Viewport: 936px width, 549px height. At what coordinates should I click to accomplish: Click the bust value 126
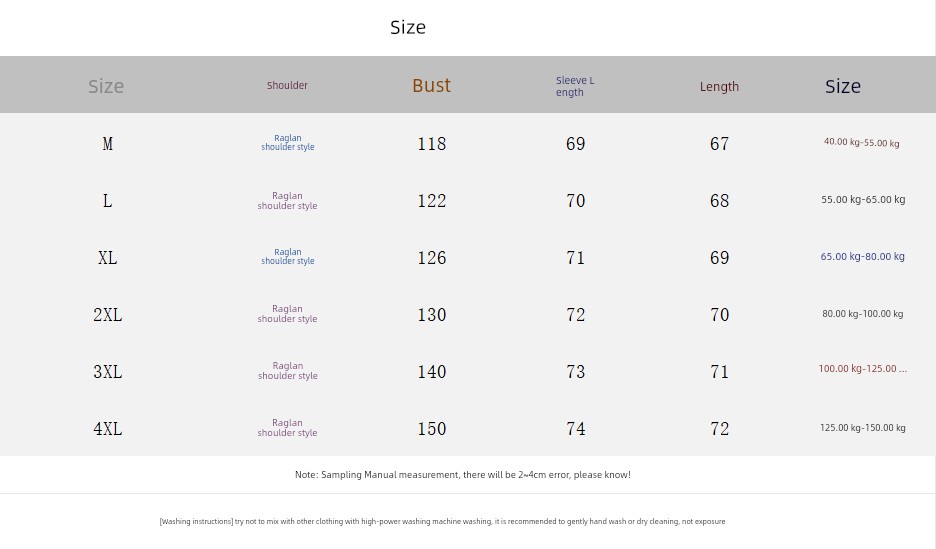pyautogui.click(x=431, y=258)
